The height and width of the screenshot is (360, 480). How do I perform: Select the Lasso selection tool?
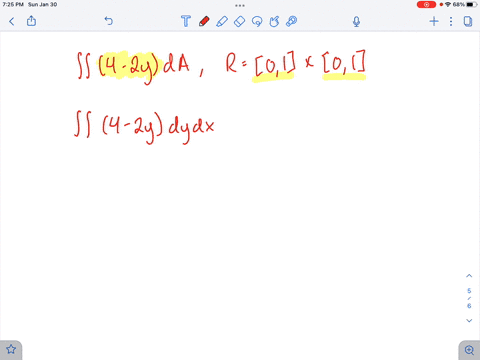pyautogui.click(x=257, y=22)
